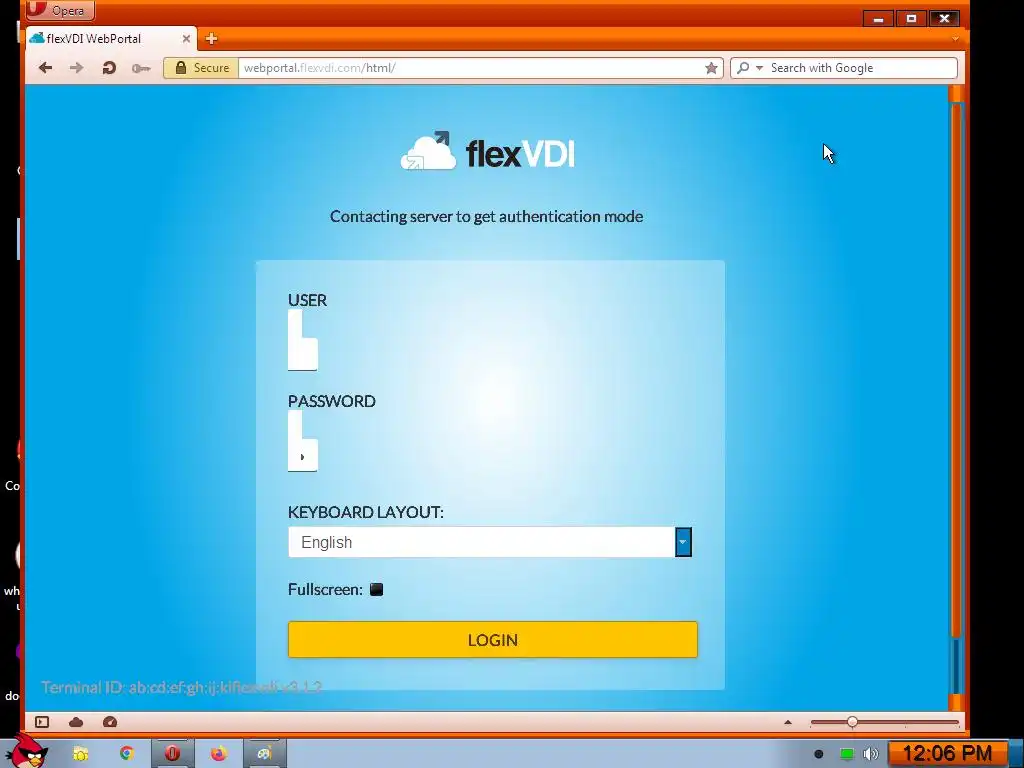
Task: Click the Opera menu button
Action: (60, 10)
